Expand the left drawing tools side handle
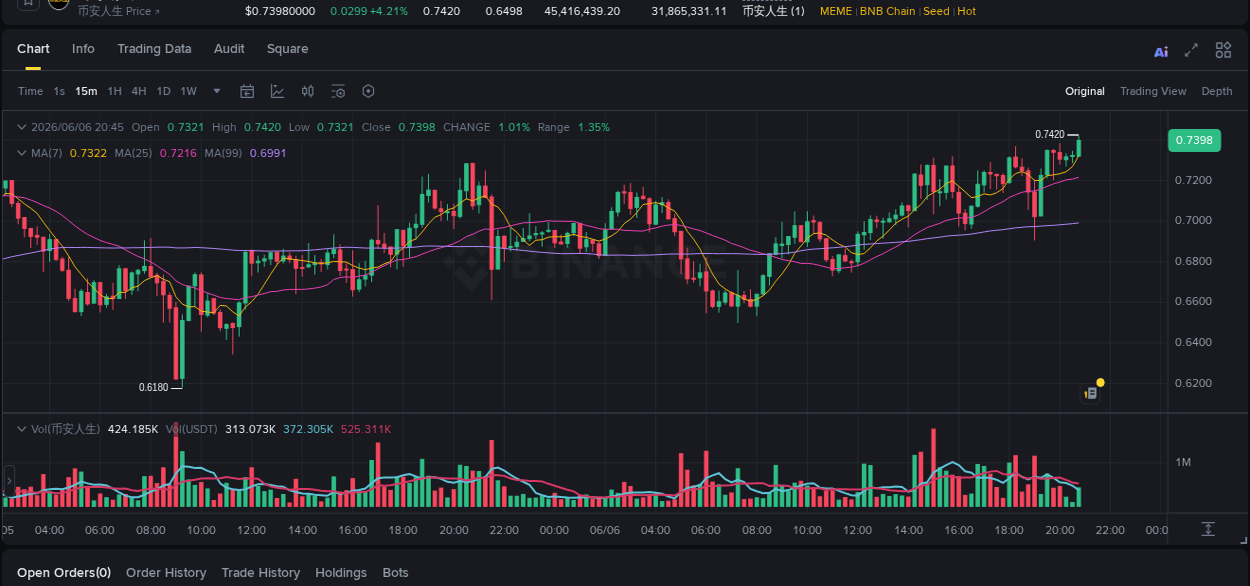The width and height of the screenshot is (1250, 586). tap(8, 481)
